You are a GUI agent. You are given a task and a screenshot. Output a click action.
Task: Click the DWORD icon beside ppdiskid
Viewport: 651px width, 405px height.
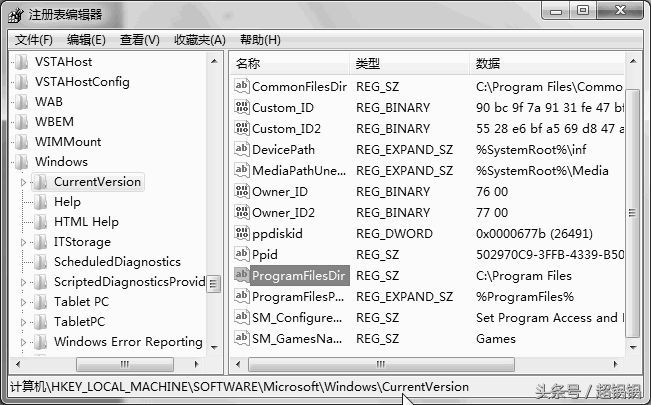242,233
